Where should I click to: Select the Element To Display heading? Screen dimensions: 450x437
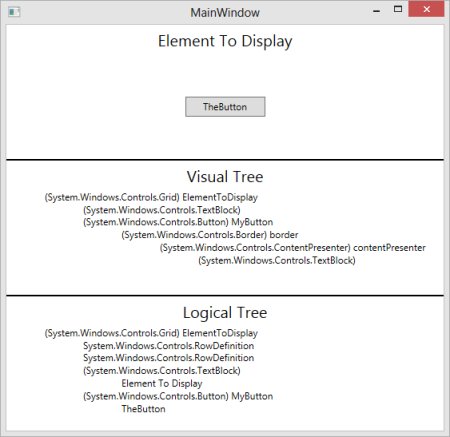tap(225, 41)
